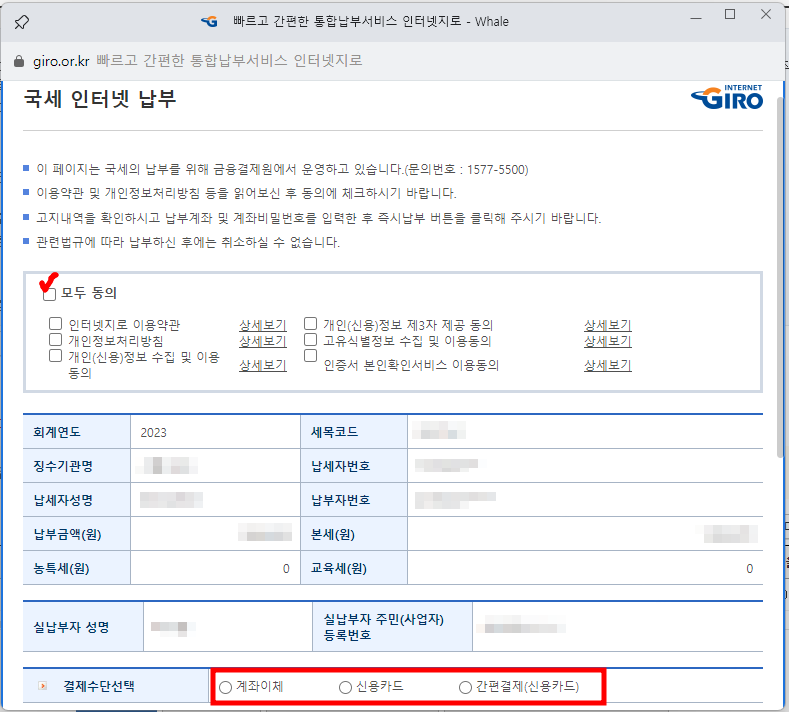789x712 pixels.
Task: Open 상세보기 for 개인(신용)정보 수집 및 이용
Action: click(263, 365)
